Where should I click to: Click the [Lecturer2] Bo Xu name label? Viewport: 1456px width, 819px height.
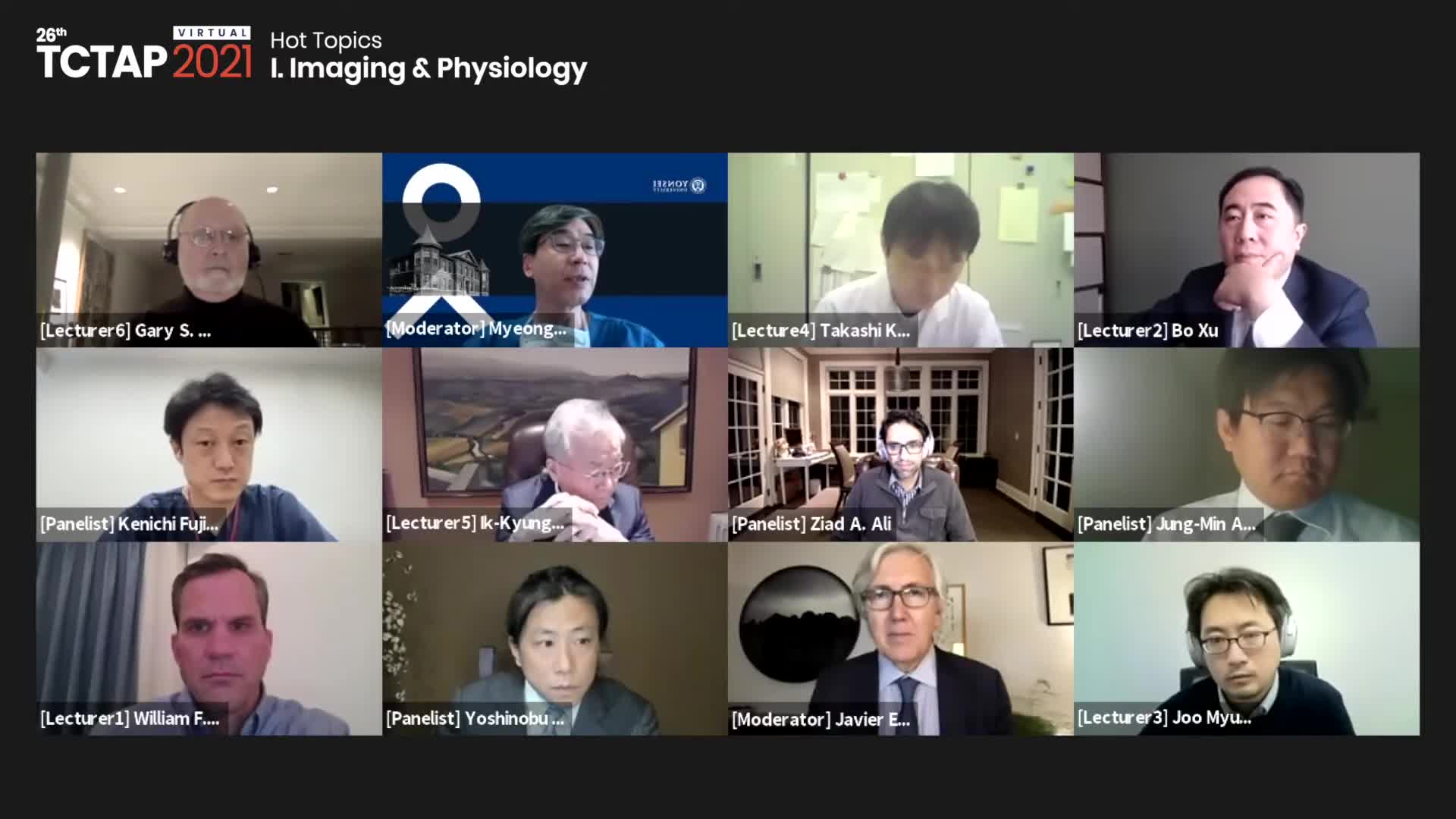tap(1148, 331)
